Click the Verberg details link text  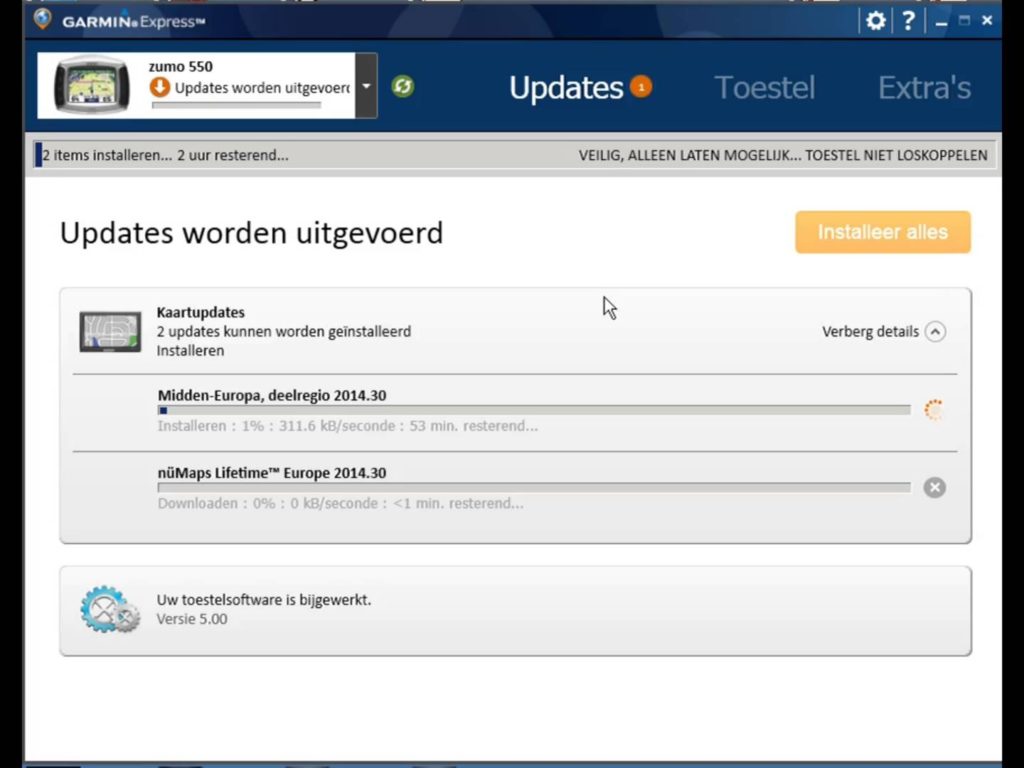click(x=870, y=332)
